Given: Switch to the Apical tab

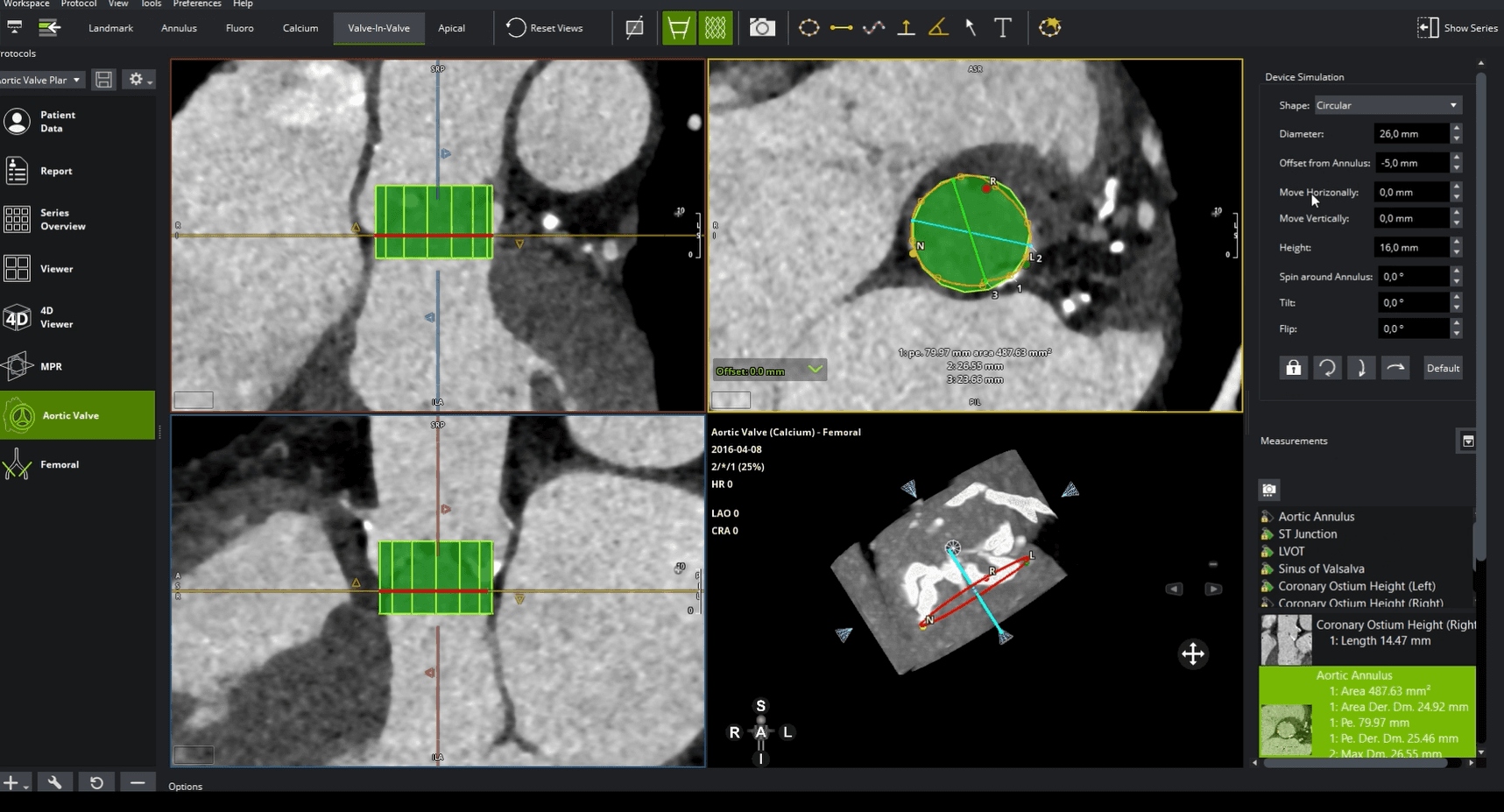Looking at the screenshot, I should pos(451,27).
